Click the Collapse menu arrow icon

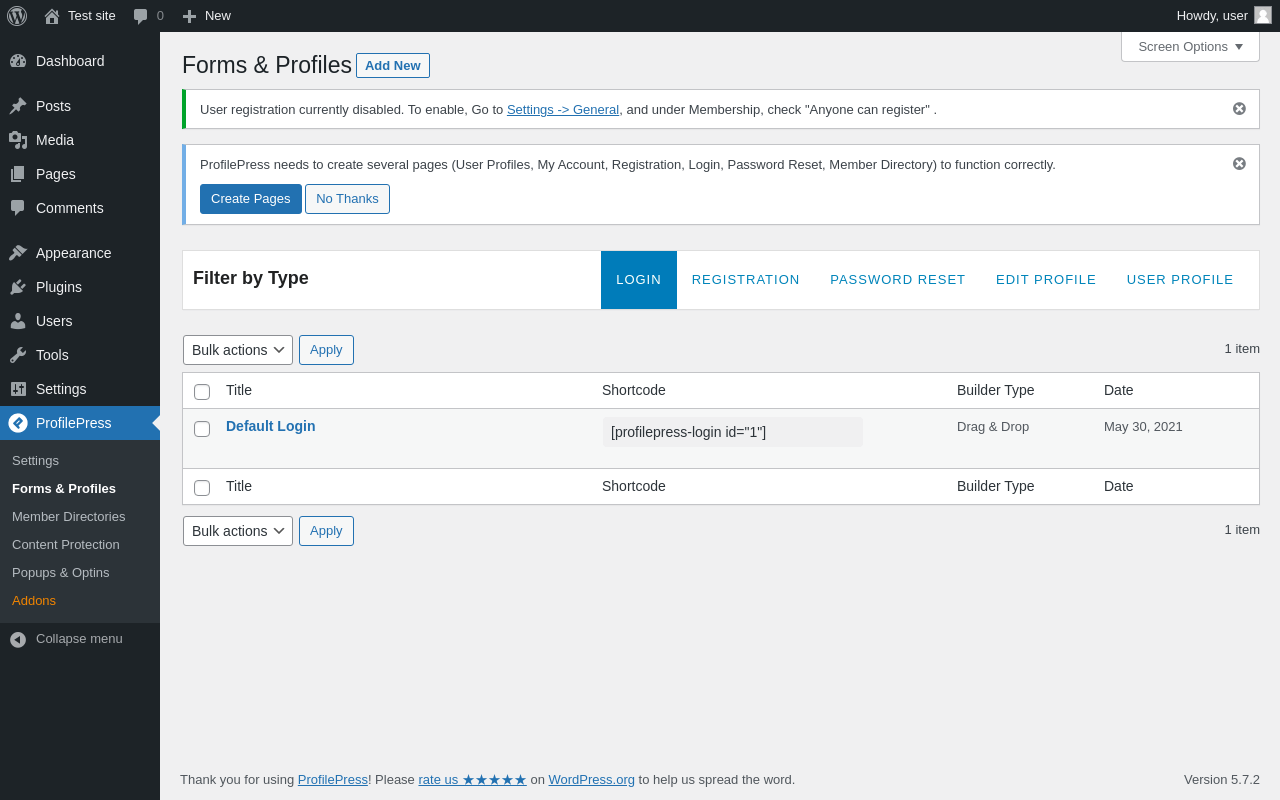point(18,639)
